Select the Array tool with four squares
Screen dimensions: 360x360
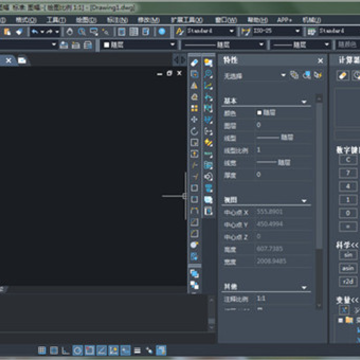click(194, 108)
